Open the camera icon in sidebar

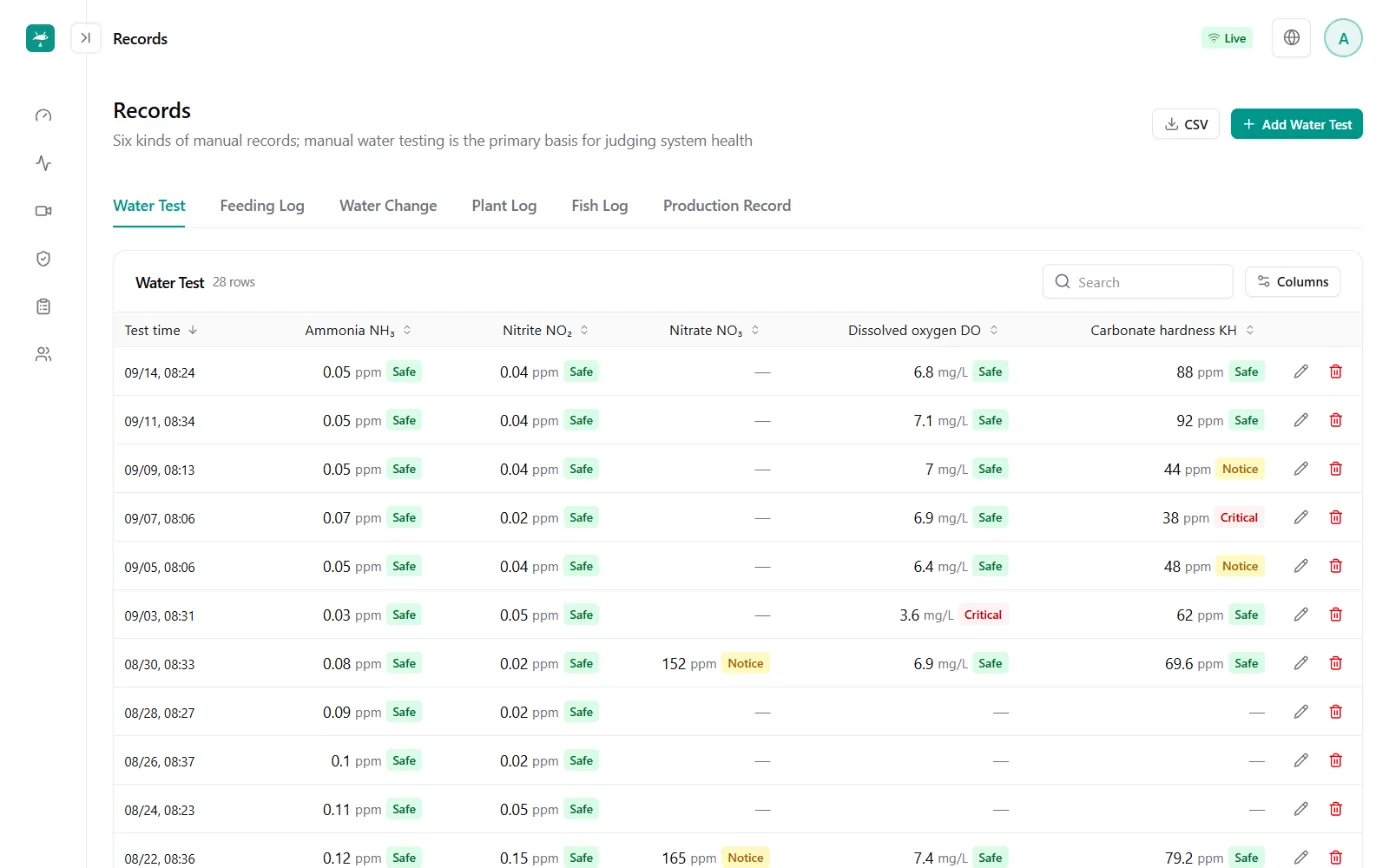(43, 211)
